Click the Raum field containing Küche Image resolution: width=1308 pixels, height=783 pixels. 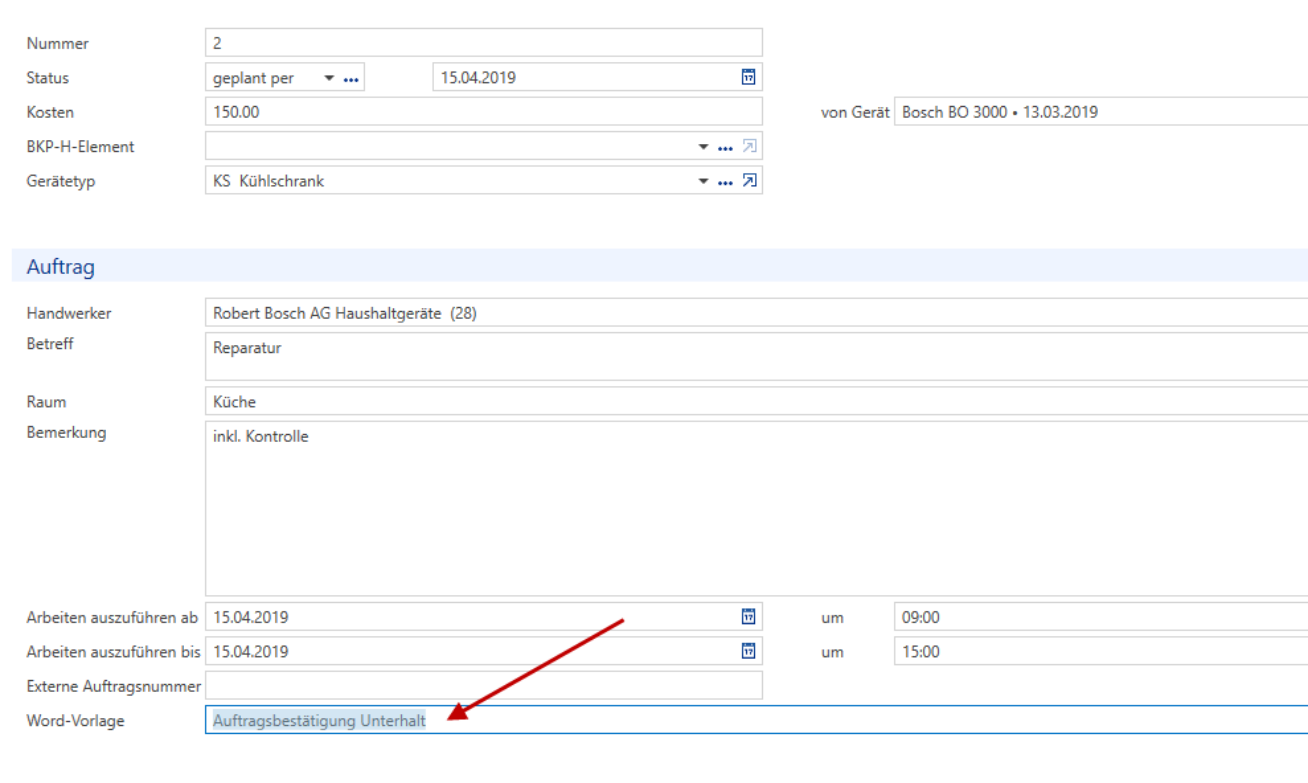click(756, 402)
